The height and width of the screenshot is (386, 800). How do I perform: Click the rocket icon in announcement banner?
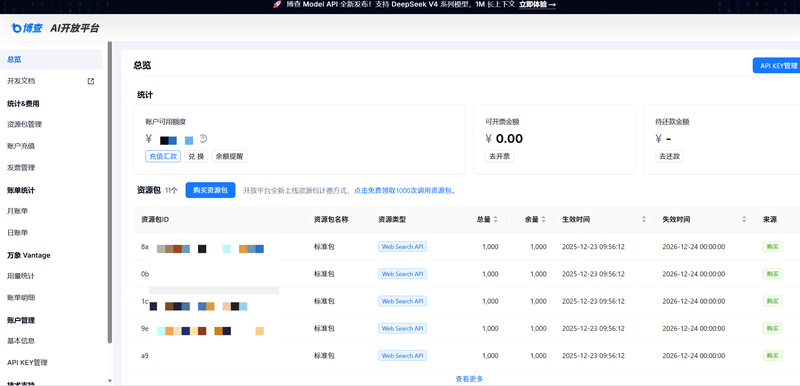click(277, 5)
